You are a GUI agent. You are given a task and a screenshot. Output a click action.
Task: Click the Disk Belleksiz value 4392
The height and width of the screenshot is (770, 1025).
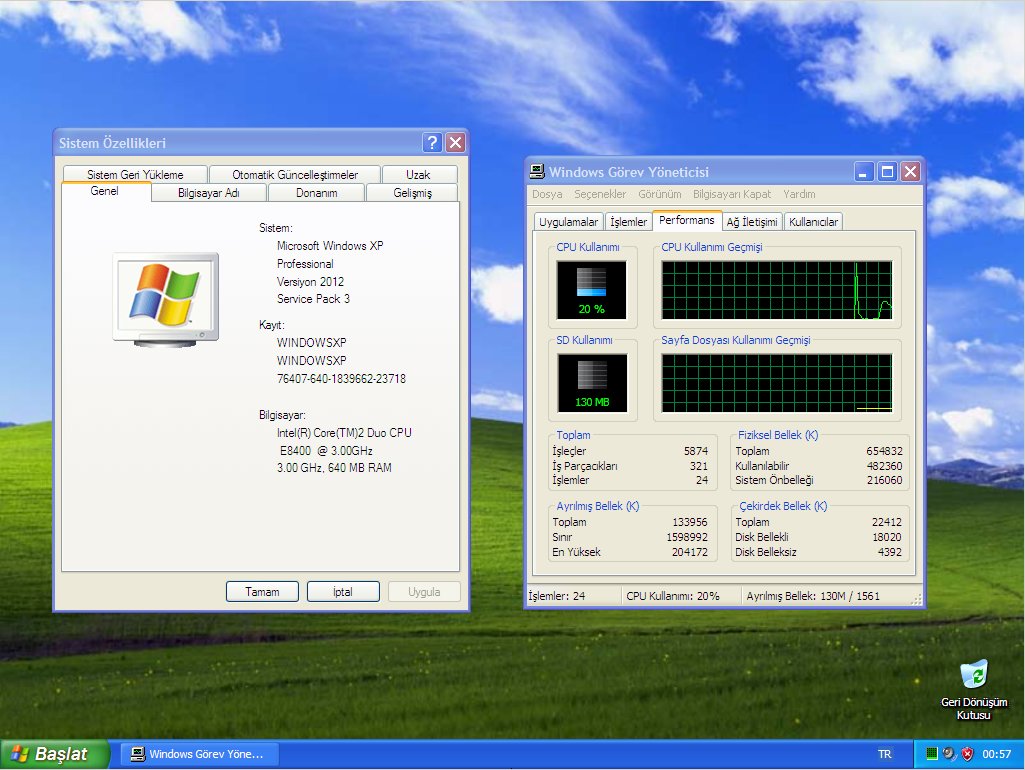click(x=889, y=552)
